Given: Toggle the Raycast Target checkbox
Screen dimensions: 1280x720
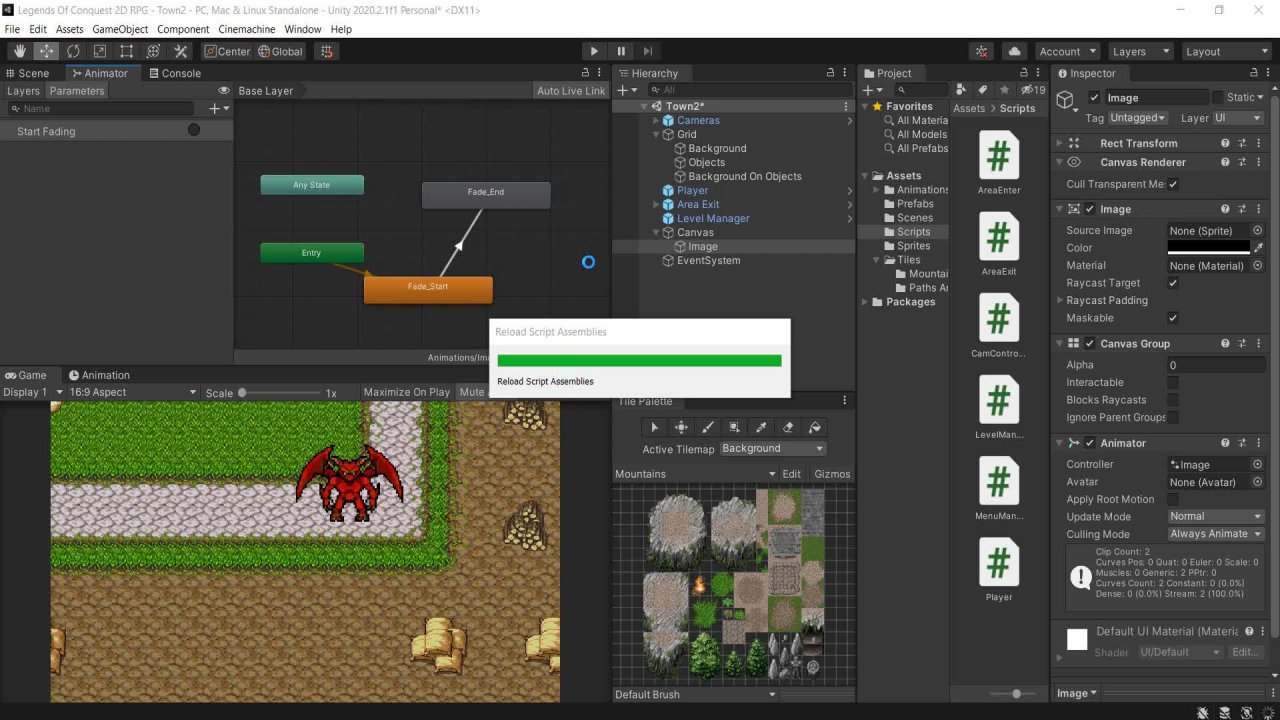Looking at the screenshot, I should tap(1173, 283).
